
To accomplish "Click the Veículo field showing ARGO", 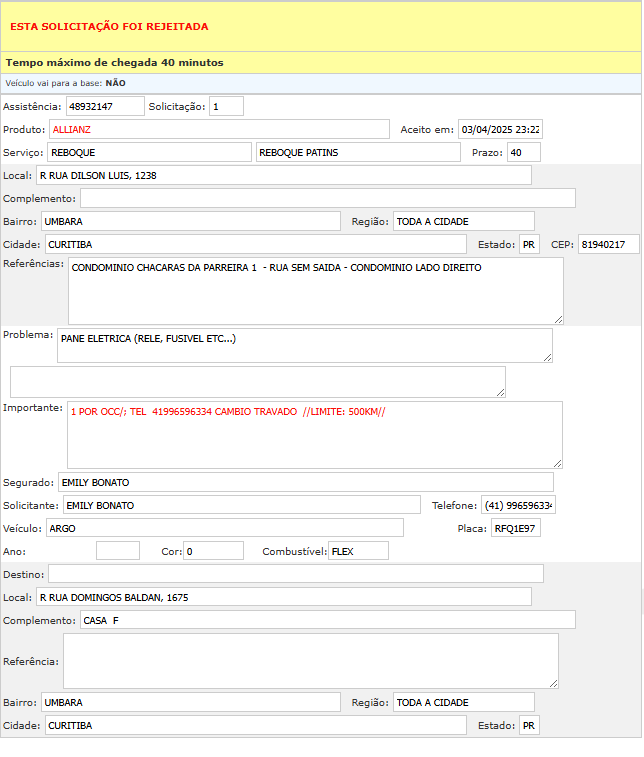I will click(224, 527).
